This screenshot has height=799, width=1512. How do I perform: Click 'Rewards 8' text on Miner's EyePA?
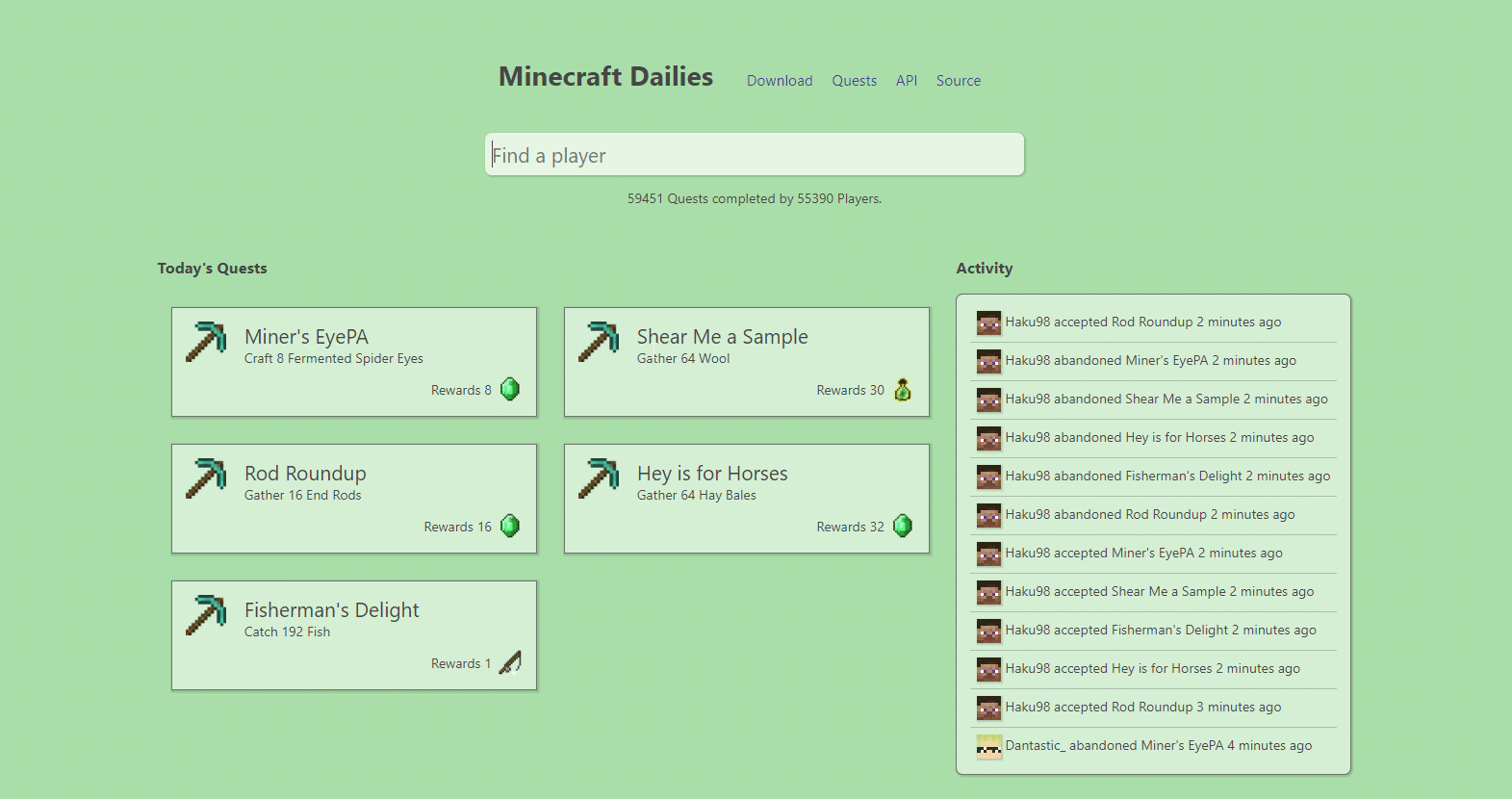click(461, 390)
